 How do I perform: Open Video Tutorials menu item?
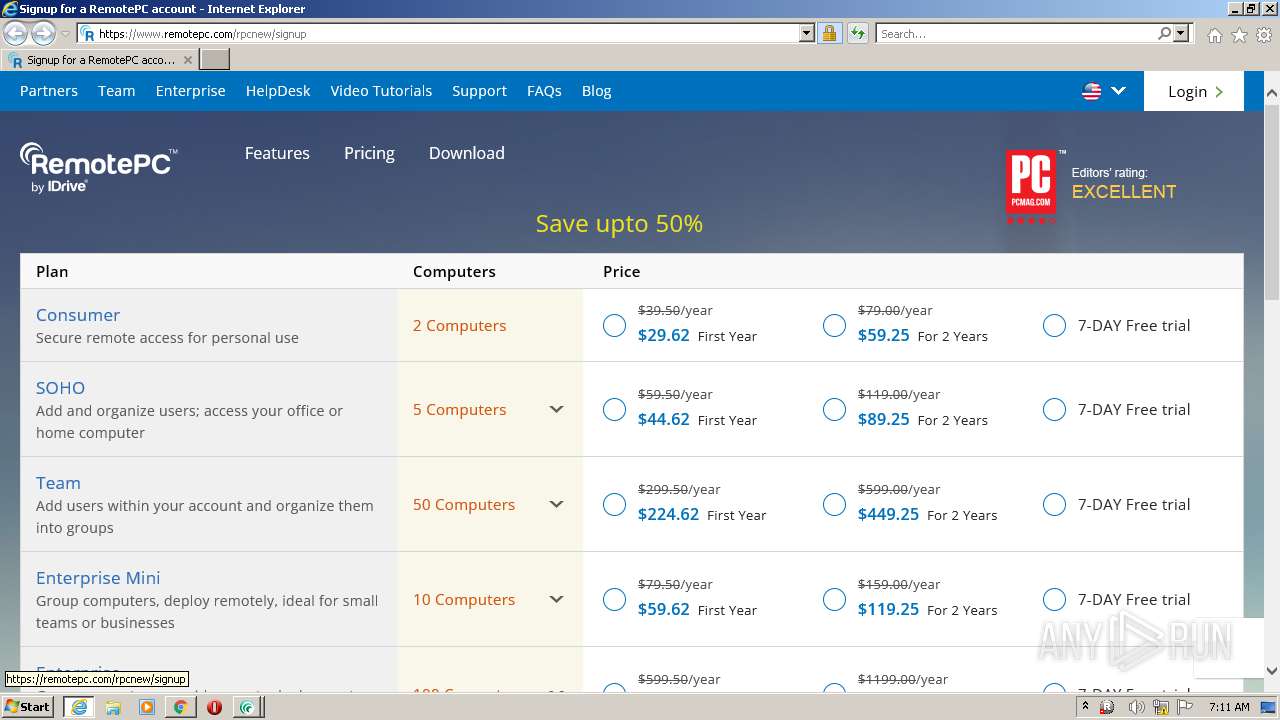click(381, 91)
